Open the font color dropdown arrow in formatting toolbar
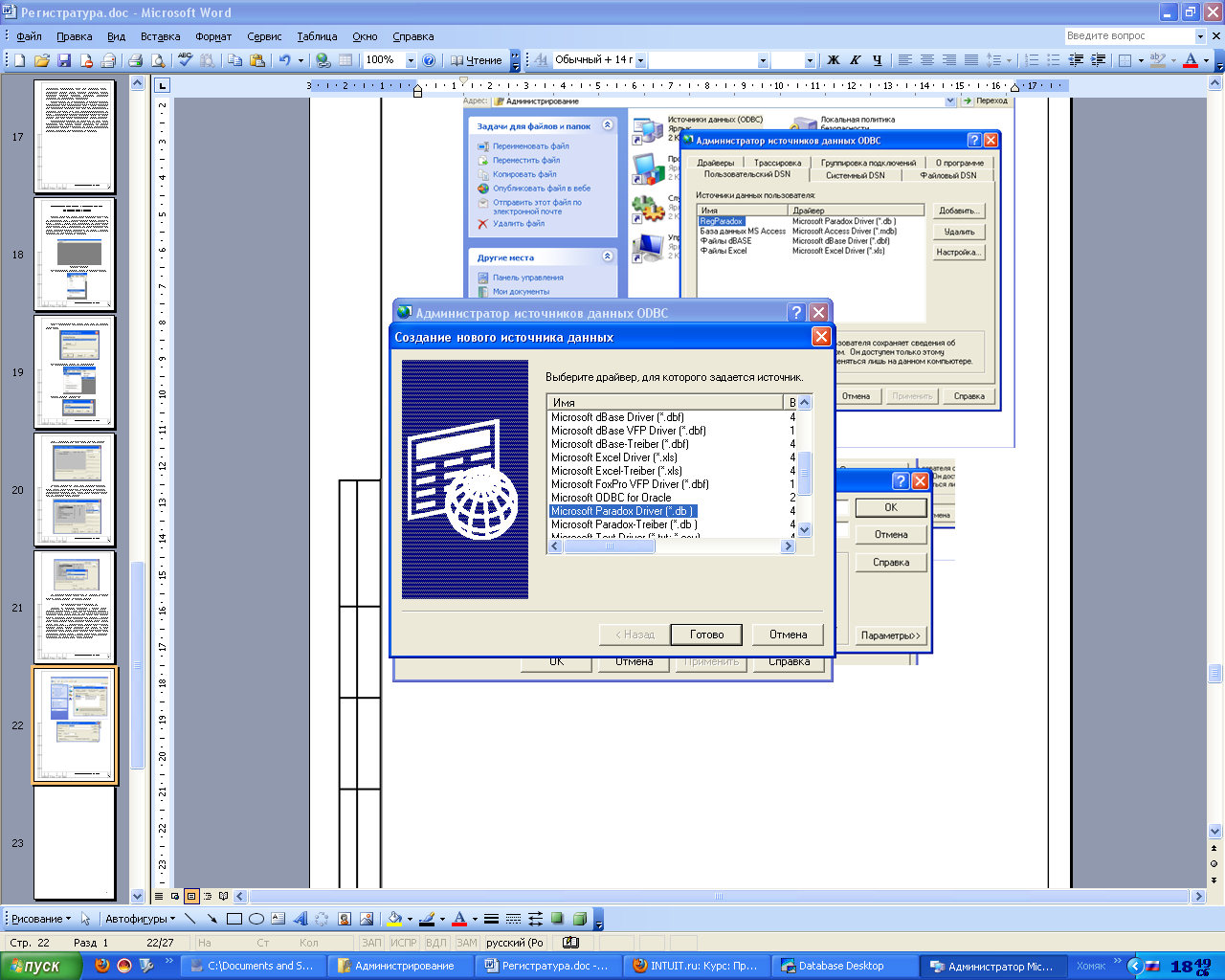The width and height of the screenshot is (1225, 980). click(x=1205, y=60)
